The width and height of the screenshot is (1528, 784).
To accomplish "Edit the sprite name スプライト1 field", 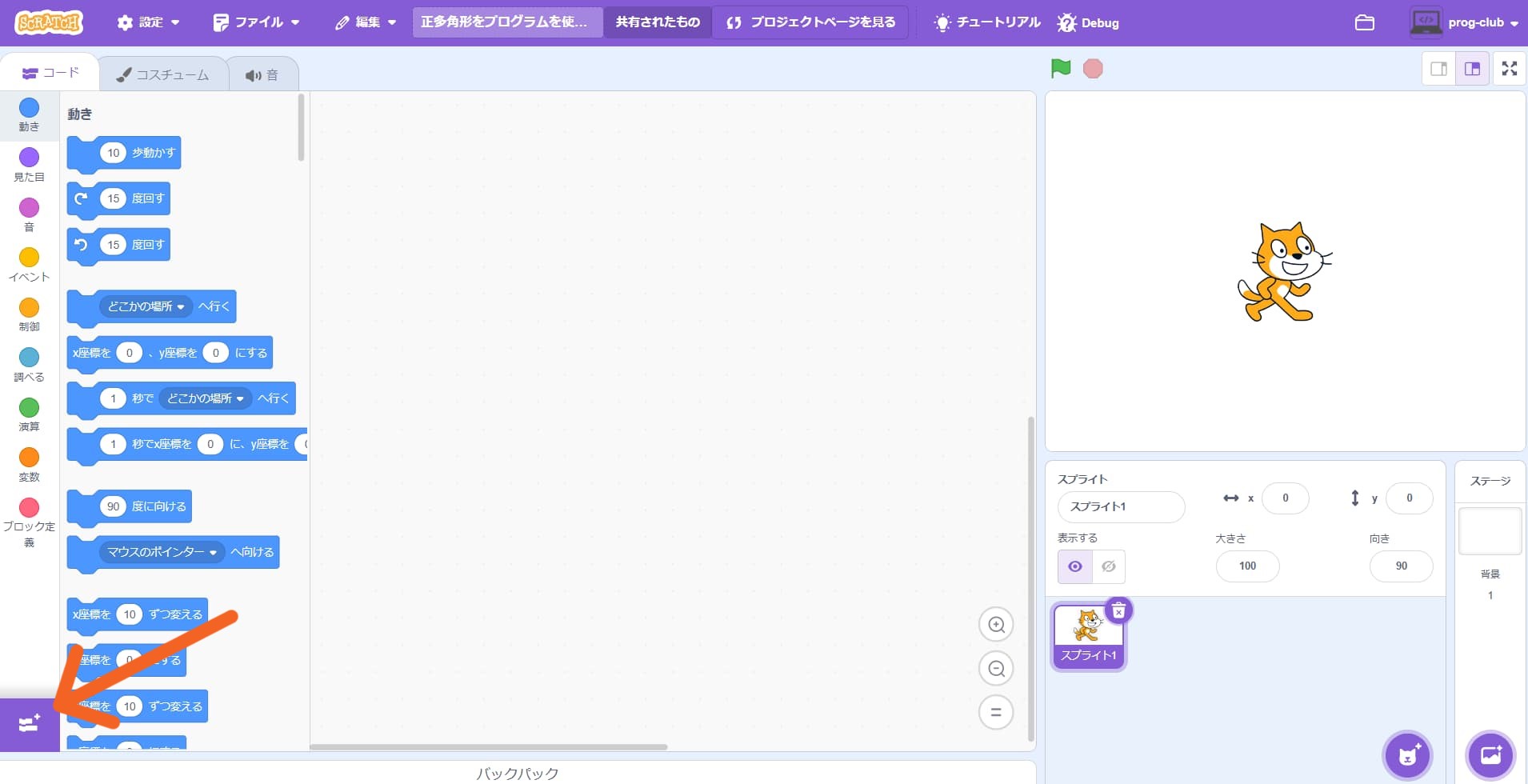I will point(1121,506).
